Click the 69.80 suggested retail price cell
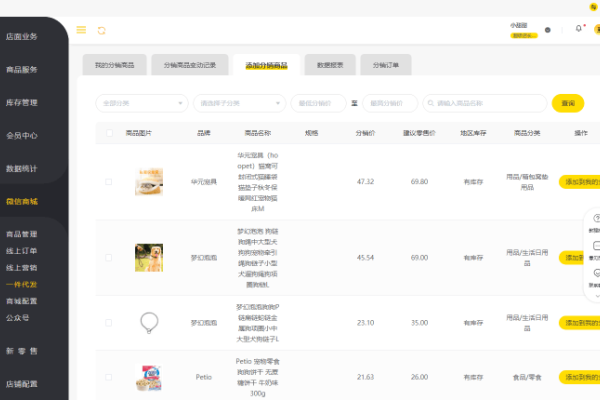The width and height of the screenshot is (600, 400). (x=419, y=181)
